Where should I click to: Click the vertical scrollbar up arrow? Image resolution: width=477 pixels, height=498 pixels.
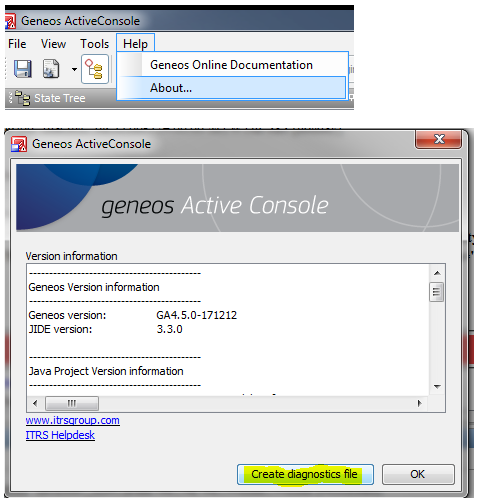[x=437, y=273]
